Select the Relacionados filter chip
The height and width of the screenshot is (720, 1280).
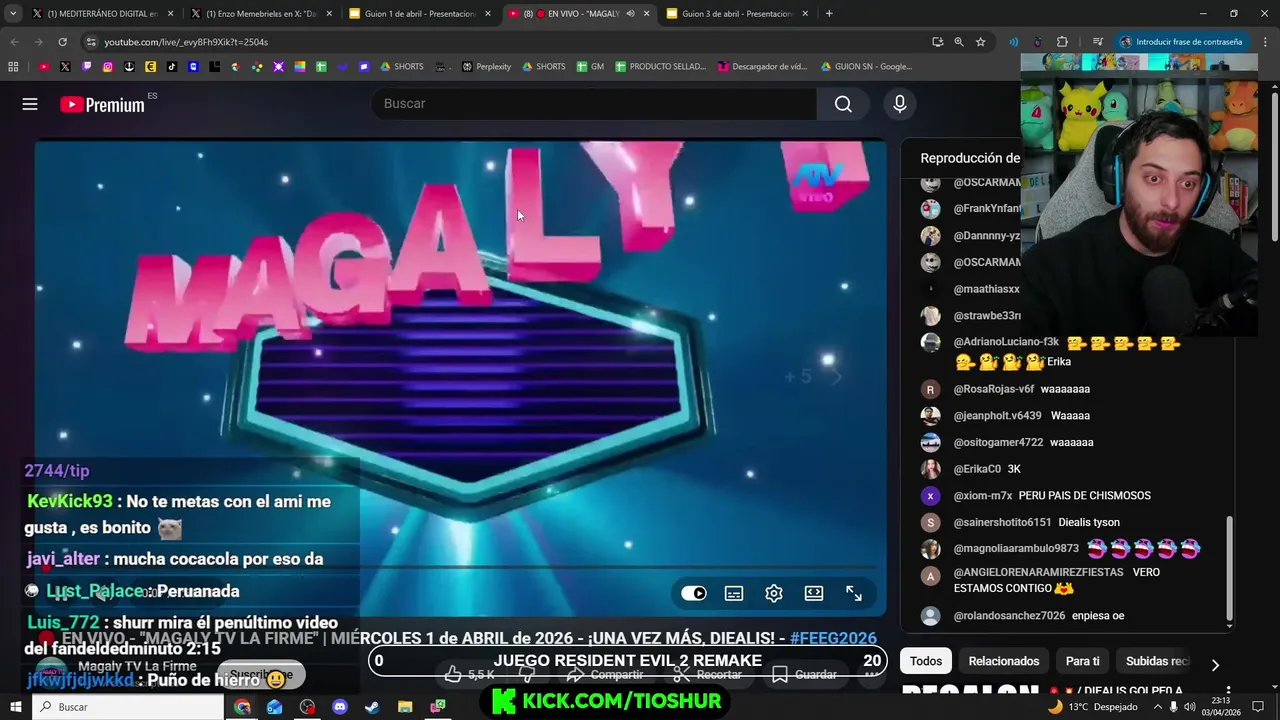pos(1004,661)
